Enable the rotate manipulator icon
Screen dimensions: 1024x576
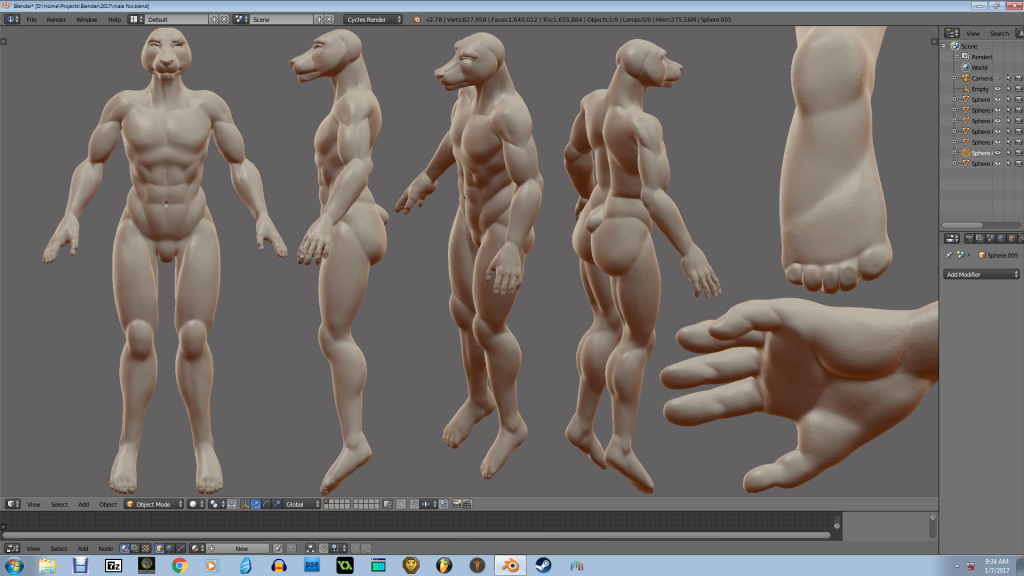[265, 504]
